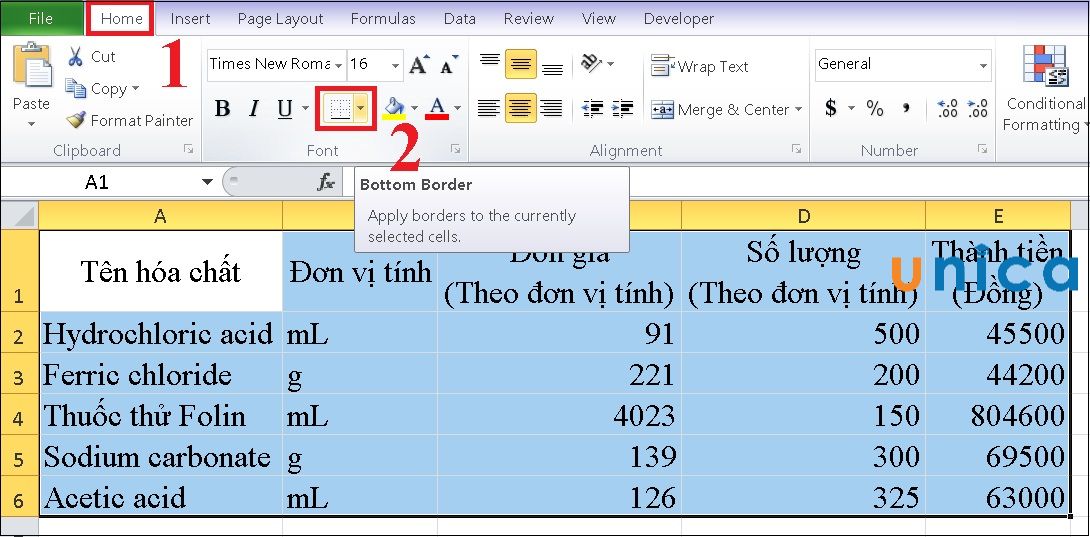Click the Bottom Border icon

340,109
